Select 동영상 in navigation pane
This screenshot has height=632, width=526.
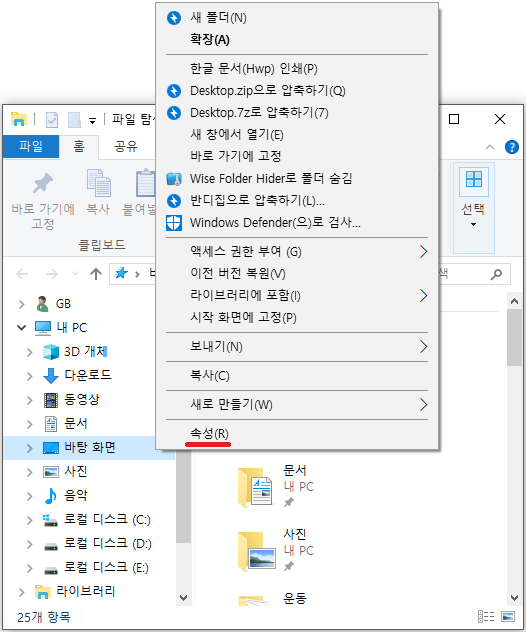click(x=81, y=399)
